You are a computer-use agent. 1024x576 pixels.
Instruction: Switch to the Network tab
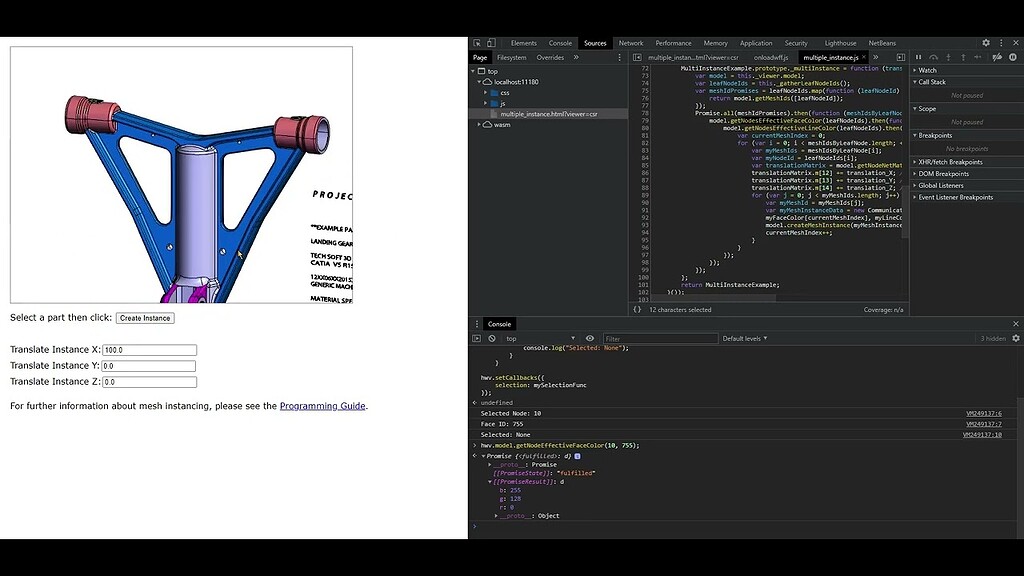pos(631,43)
